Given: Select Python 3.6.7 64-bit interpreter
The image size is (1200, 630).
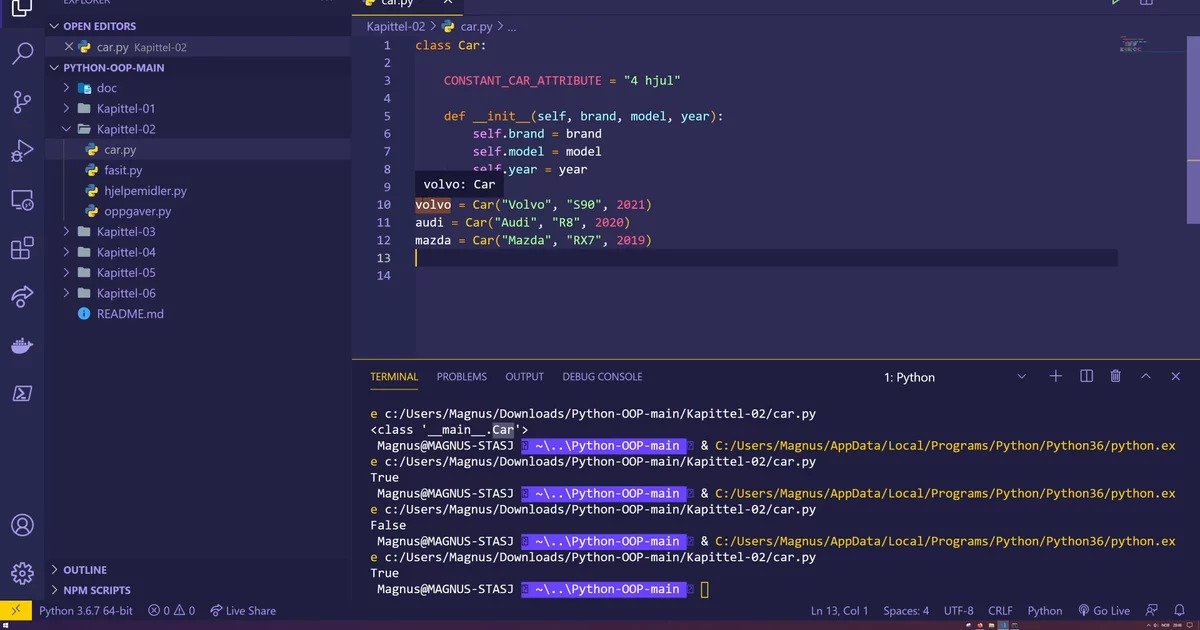Looking at the screenshot, I should tap(85, 610).
